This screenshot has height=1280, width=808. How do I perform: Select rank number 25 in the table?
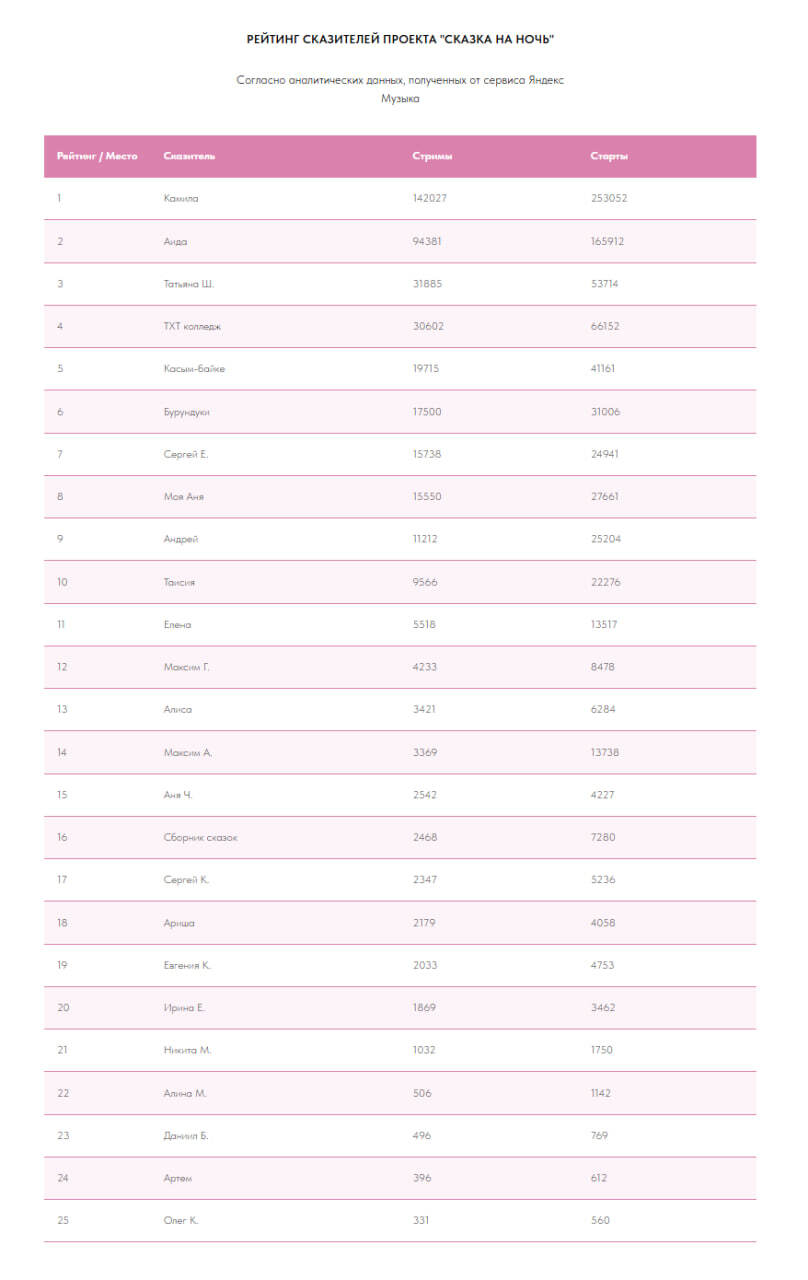click(x=63, y=1220)
